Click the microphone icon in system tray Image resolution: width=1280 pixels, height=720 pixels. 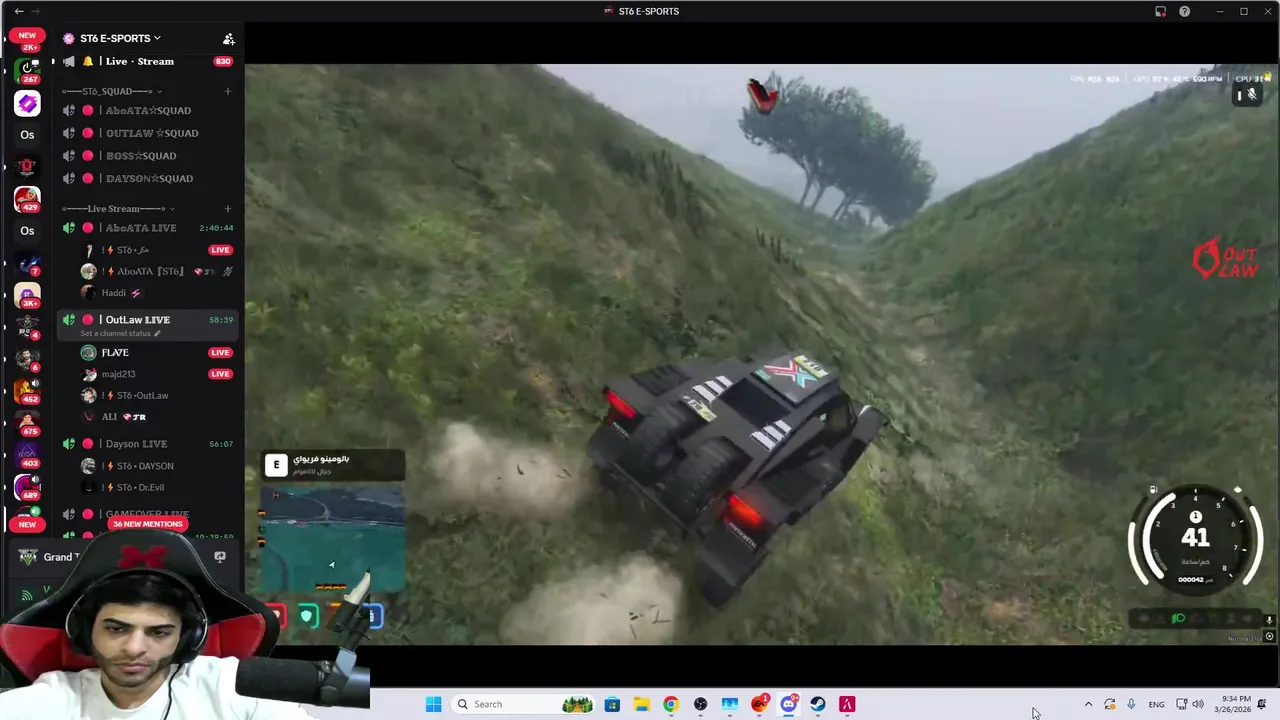click(1131, 704)
